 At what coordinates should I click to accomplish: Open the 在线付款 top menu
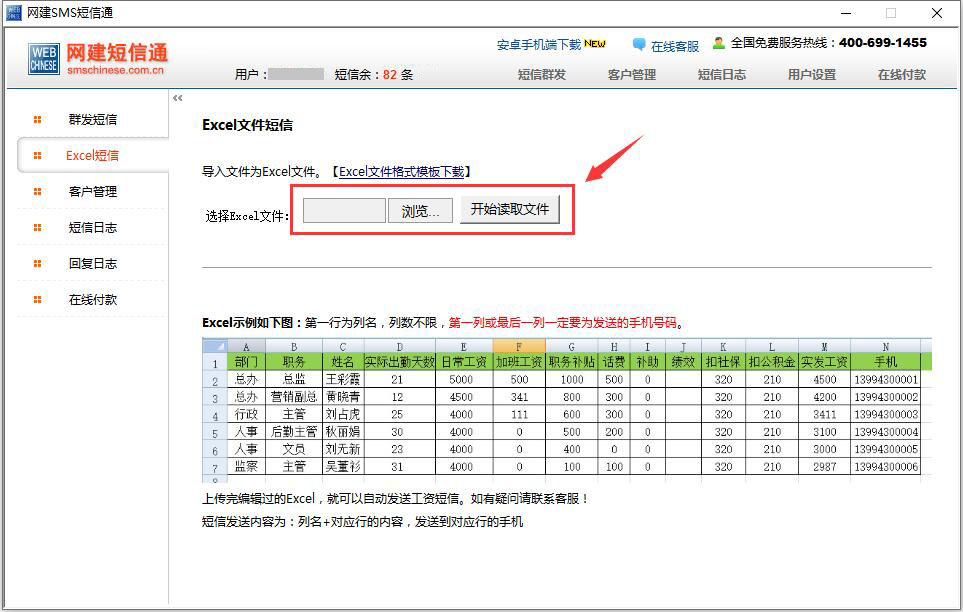coord(901,75)
